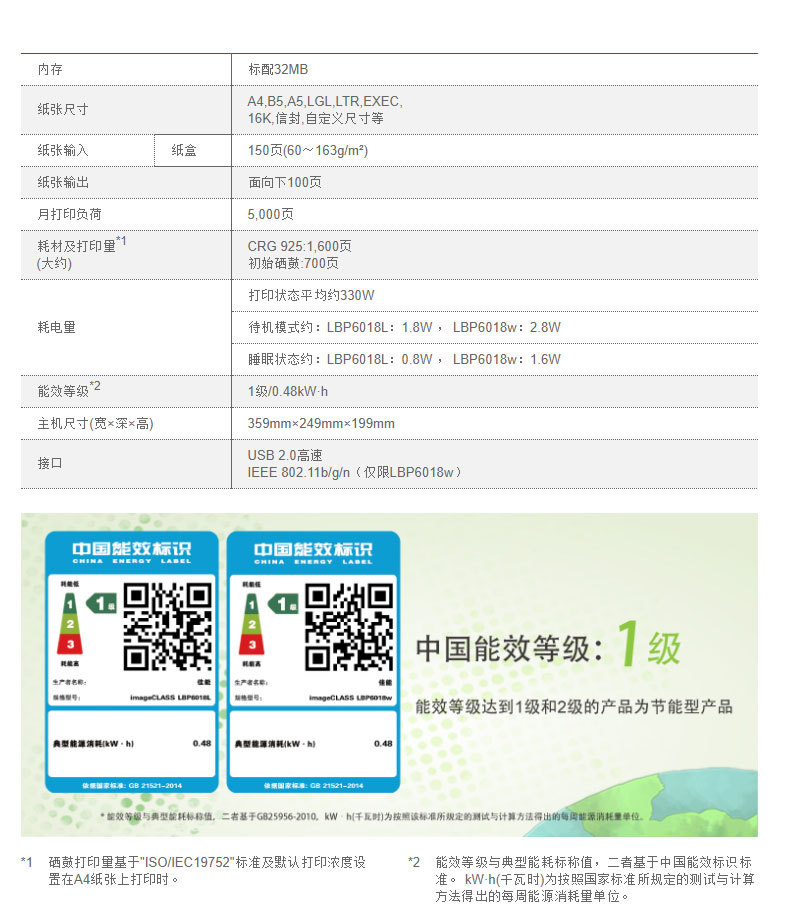The width and height of the screenshot is (790, 913).
Task: Click the 'imageCLASS LBP6018w' model text
Action: (x=350, y=698)
